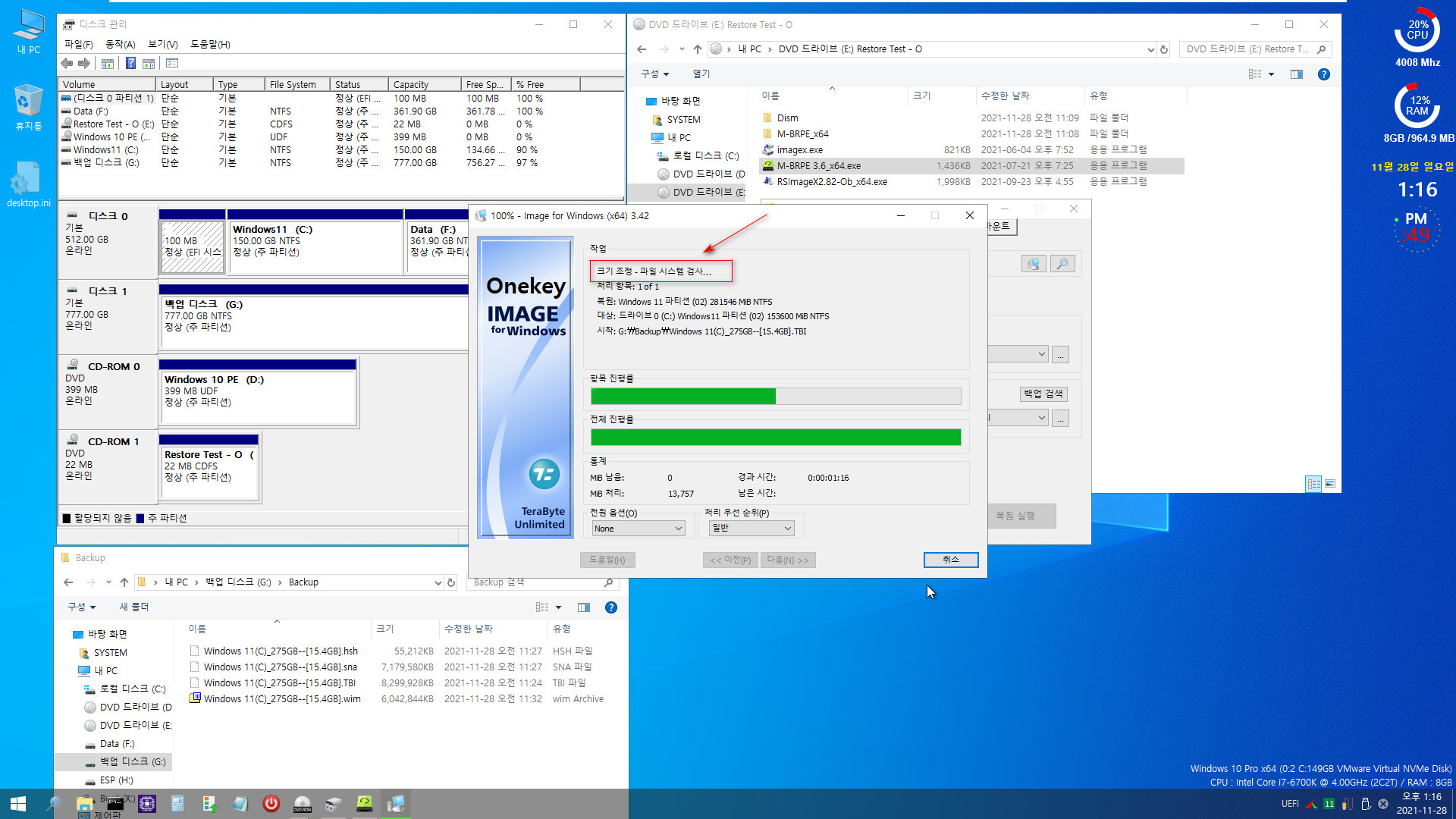The image size is (1456, 819).
Task: Click the Up arrow in DVD drive explorer
Action: coord(698,49)
